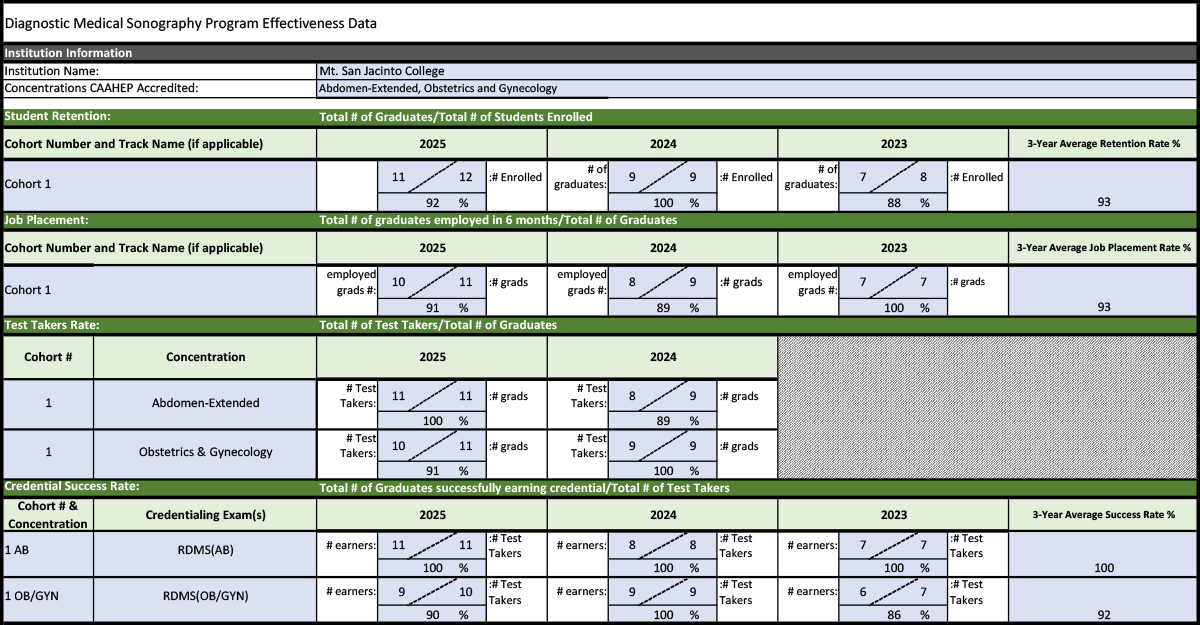Select the 2025 OB/GYN credential success percentage 90
This screenshot has width=1200, height=625.
tap(432, 615)
